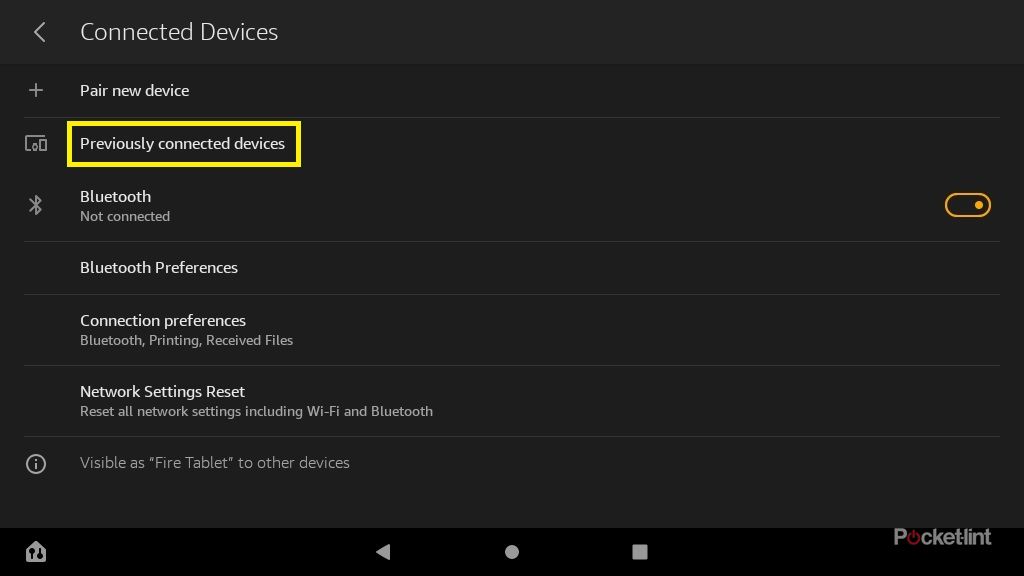The height and width of the screenshot is (576, 1024).
Task: Click the 'Visible as Fire Tablet' text
Action: tap(215, 463)
